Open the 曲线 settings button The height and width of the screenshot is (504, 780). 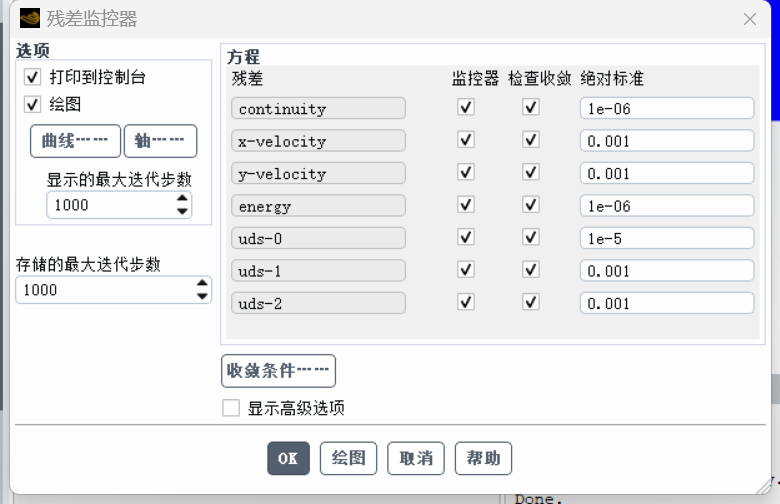tap(75, 141)
